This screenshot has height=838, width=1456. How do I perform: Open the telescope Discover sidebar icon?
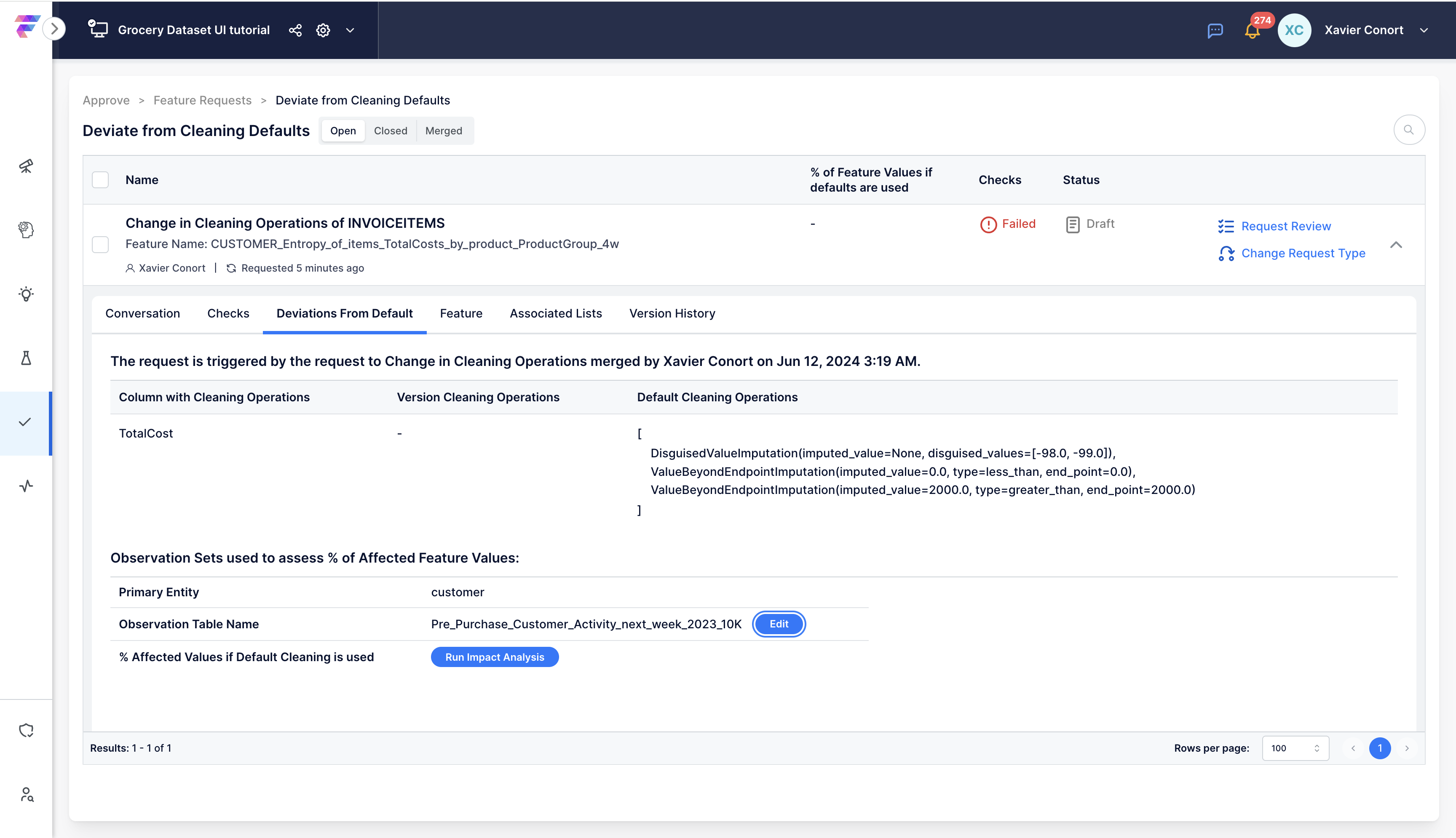tap(26, 166)
